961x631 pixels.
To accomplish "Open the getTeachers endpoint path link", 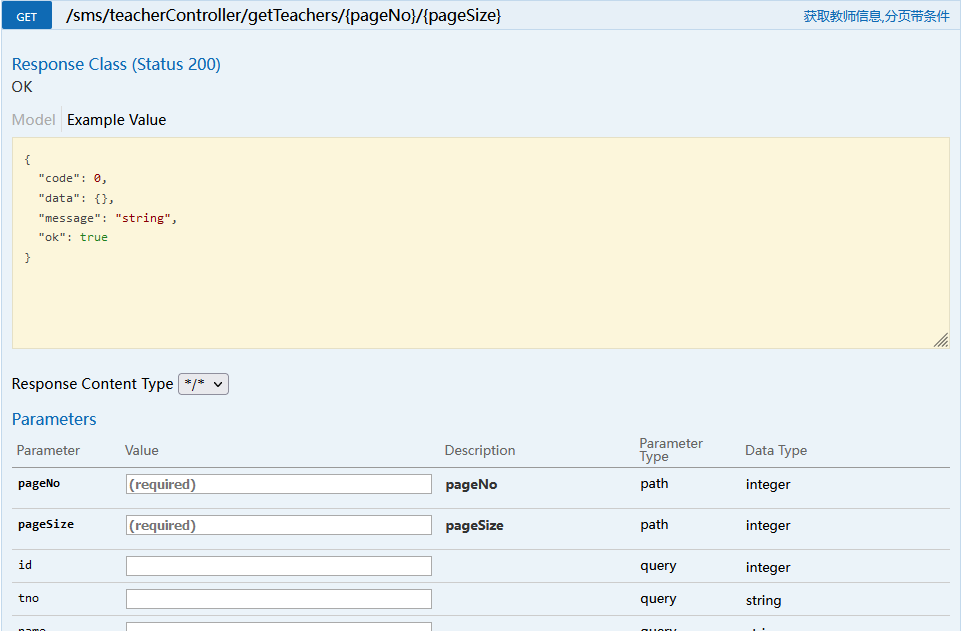I will 283,15.
